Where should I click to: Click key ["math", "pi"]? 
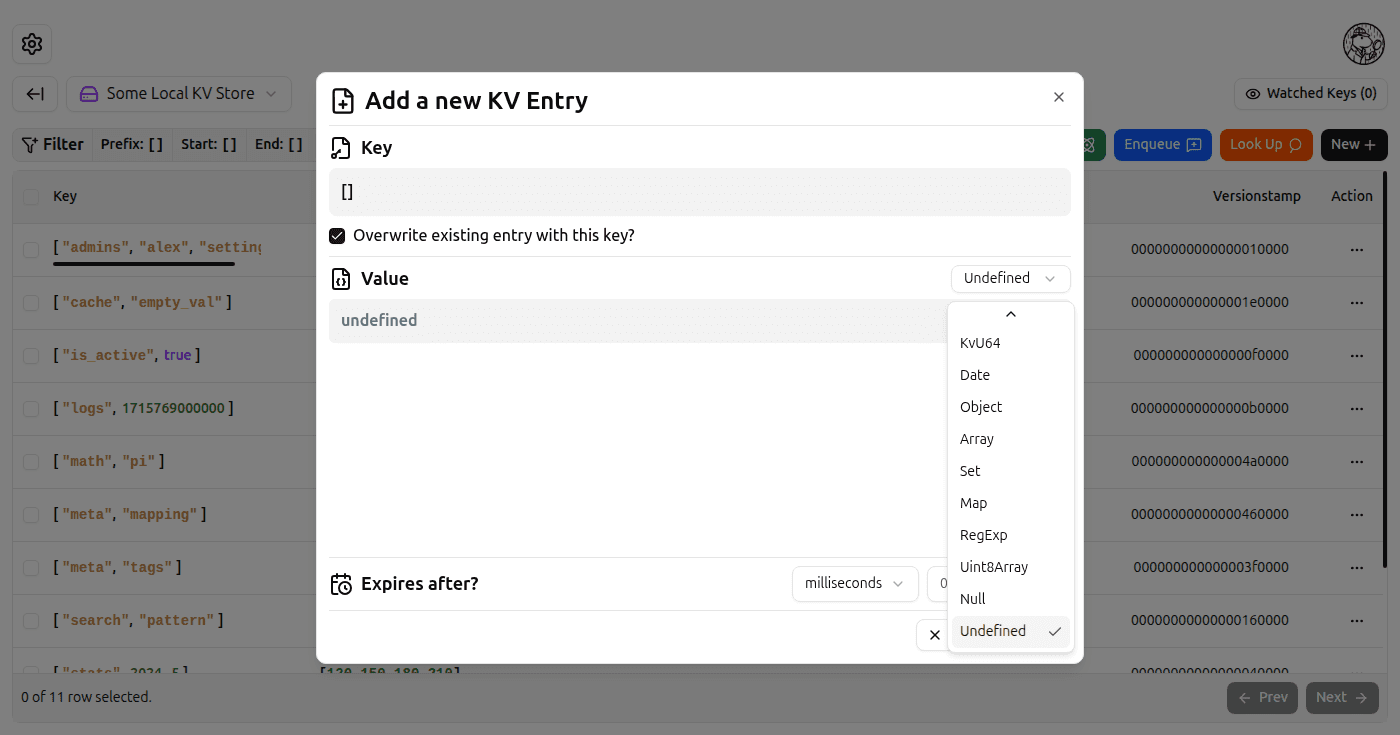(108, 461)
